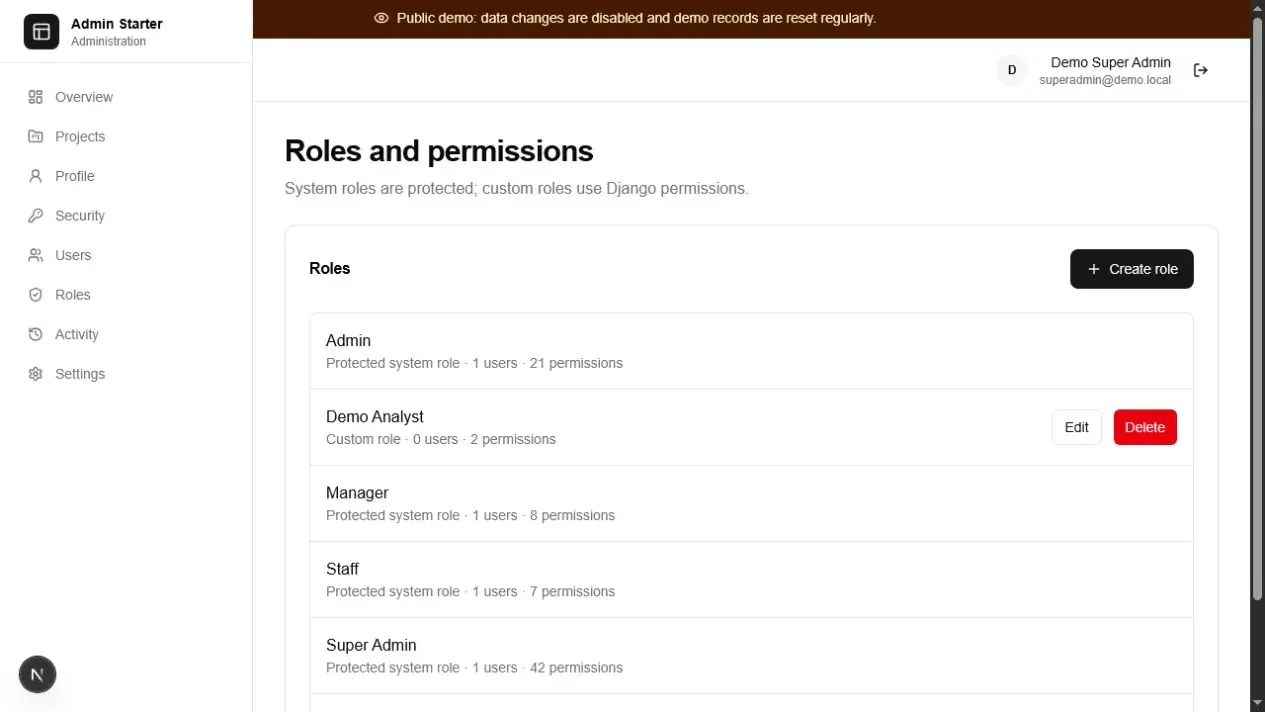The height and width of the screenshot is (712, 1265).
Task: Click the 'System roles are protected' subtitle
Action: [x=516, y=188]
